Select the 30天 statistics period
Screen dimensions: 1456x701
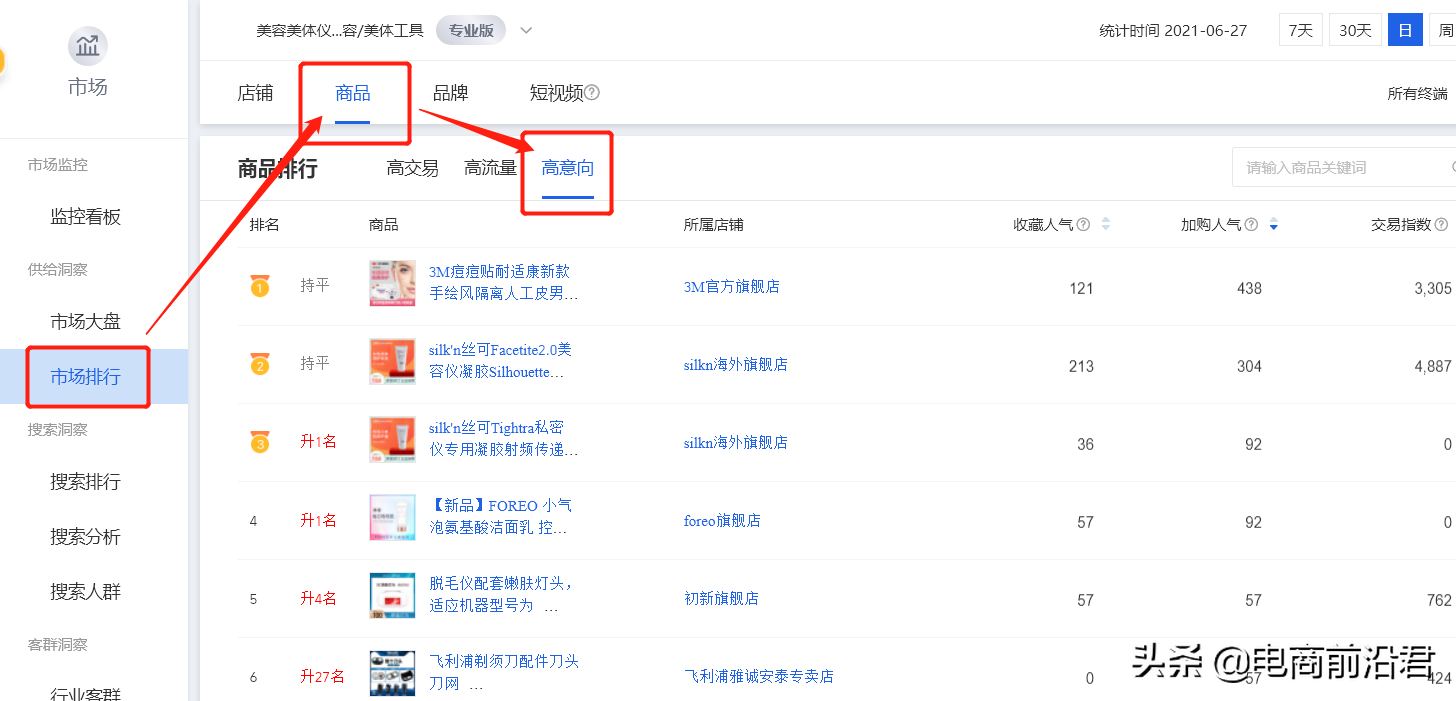click(1355, 29)
